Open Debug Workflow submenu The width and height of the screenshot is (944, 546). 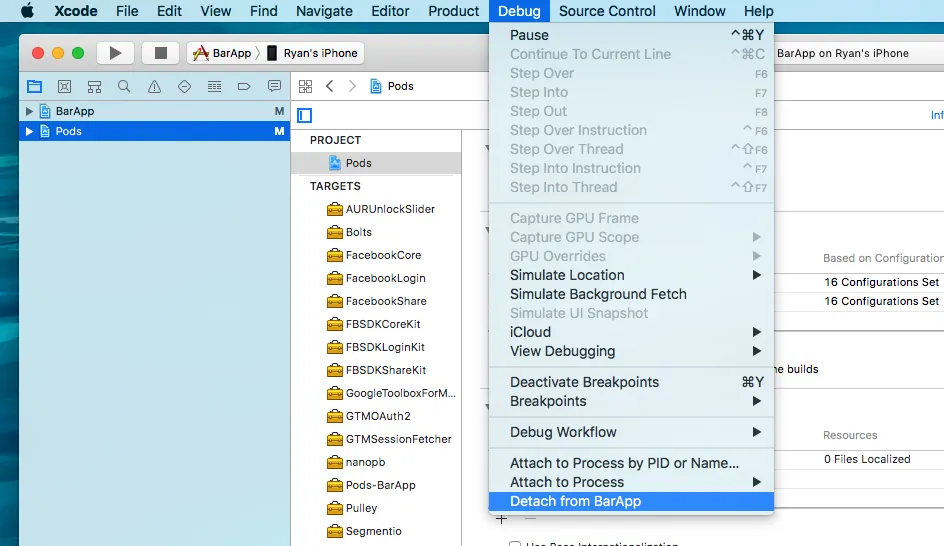pyautogui.click(x=631, y=432)
